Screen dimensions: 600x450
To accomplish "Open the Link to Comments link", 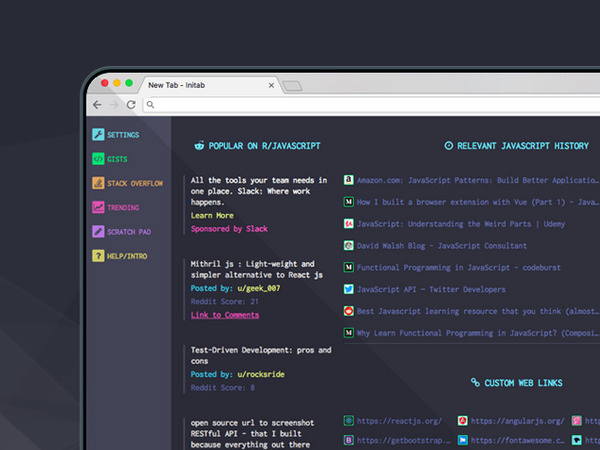I will tap(225, 315).
